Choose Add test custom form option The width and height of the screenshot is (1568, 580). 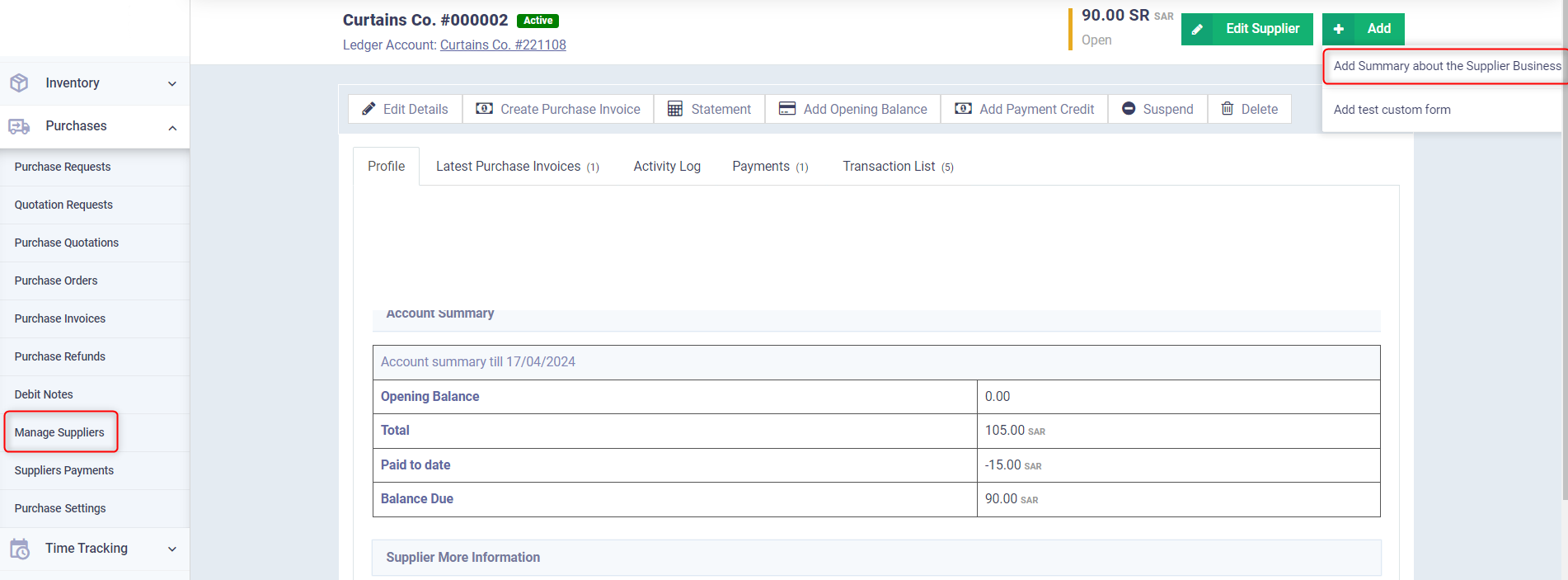coord(1392,110)
